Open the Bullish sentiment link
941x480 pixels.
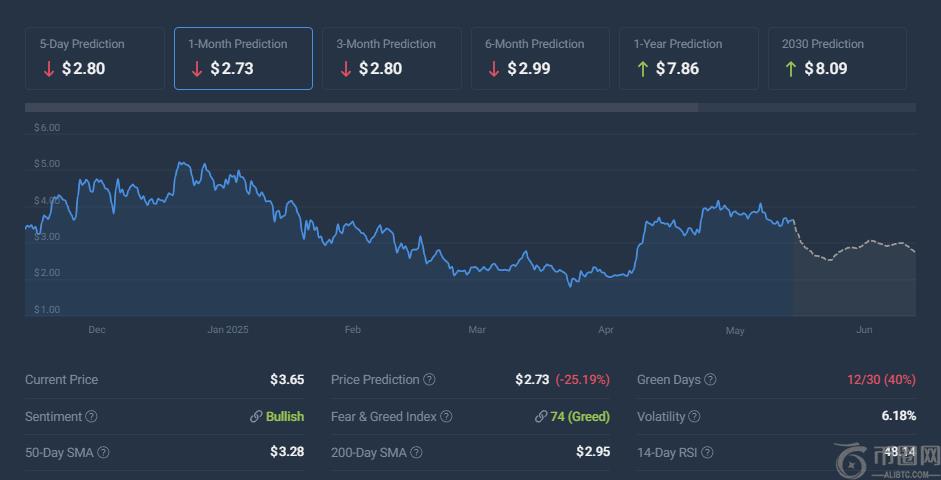point(285,416)
